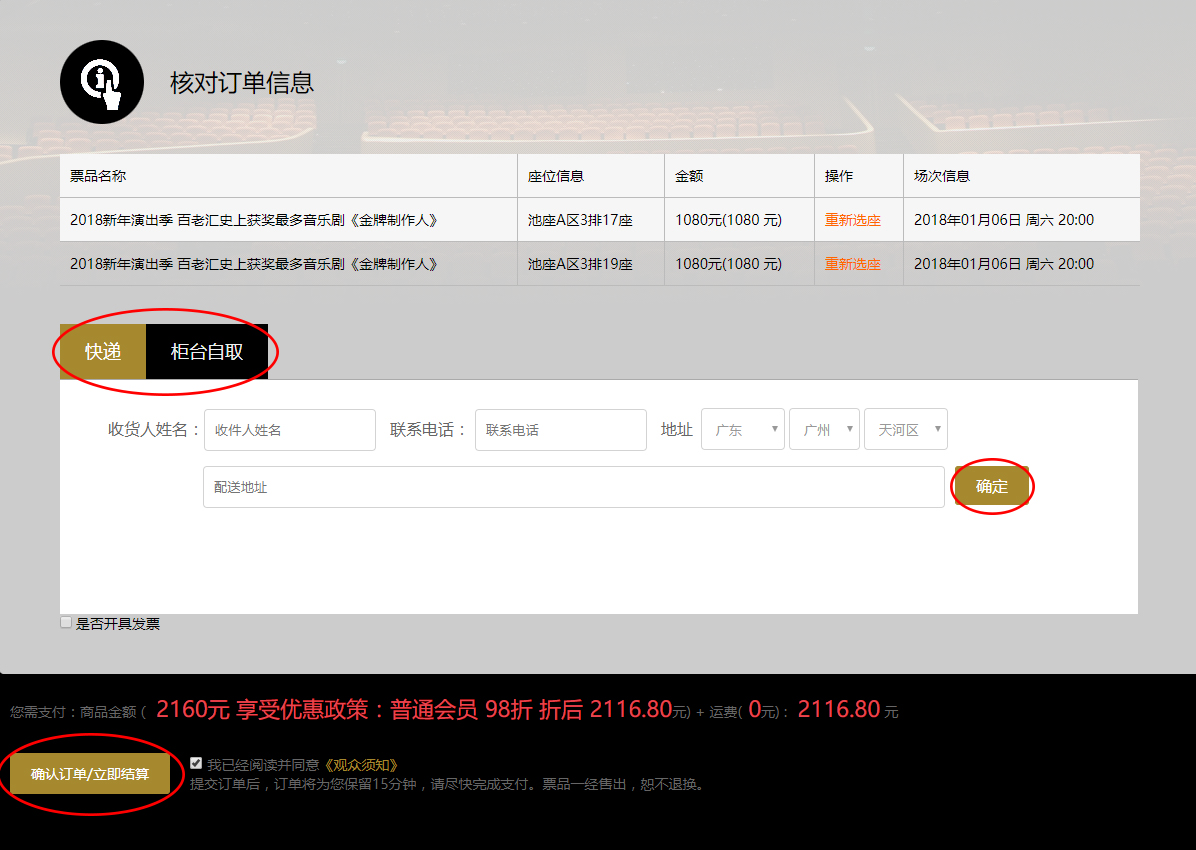Select the first 《金牌制作人》 ticket name
Screen dimensions: 1196x850
click(286, 218)
